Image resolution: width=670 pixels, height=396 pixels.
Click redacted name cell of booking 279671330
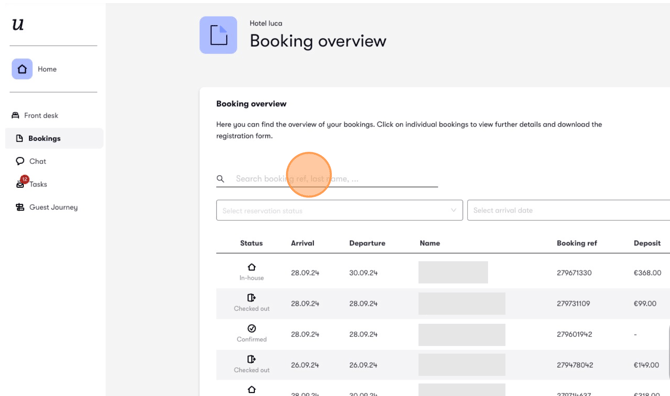[x=453, y=272]
